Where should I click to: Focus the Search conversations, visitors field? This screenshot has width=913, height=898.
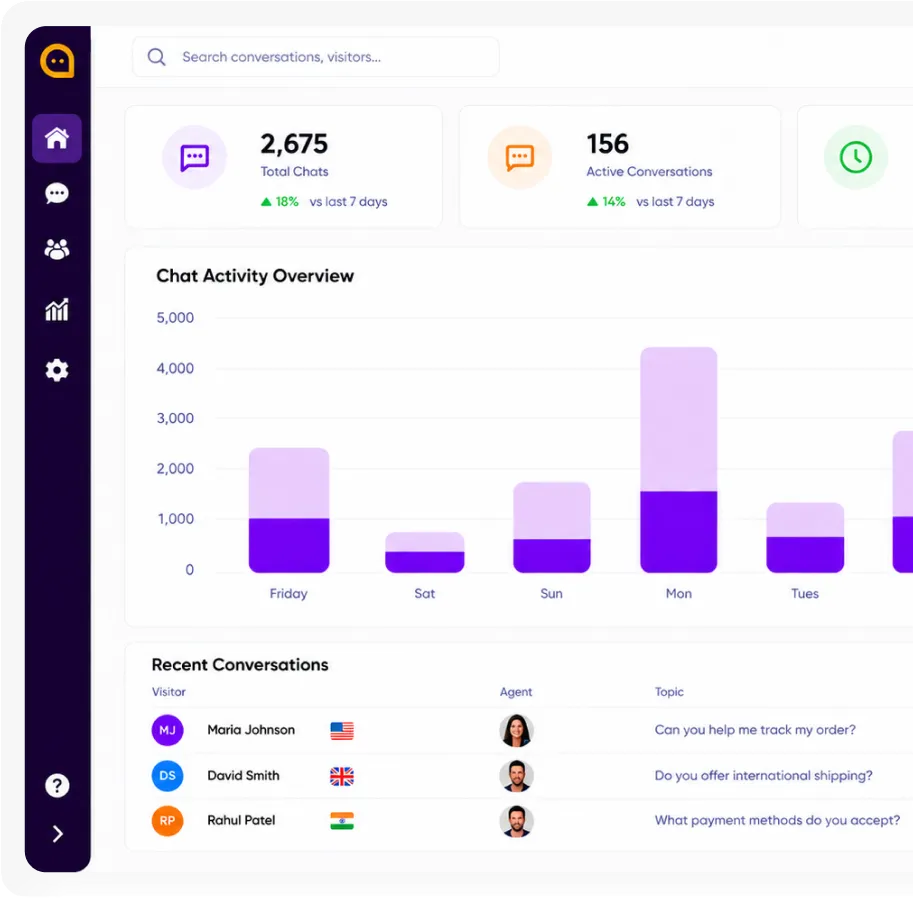316,57
